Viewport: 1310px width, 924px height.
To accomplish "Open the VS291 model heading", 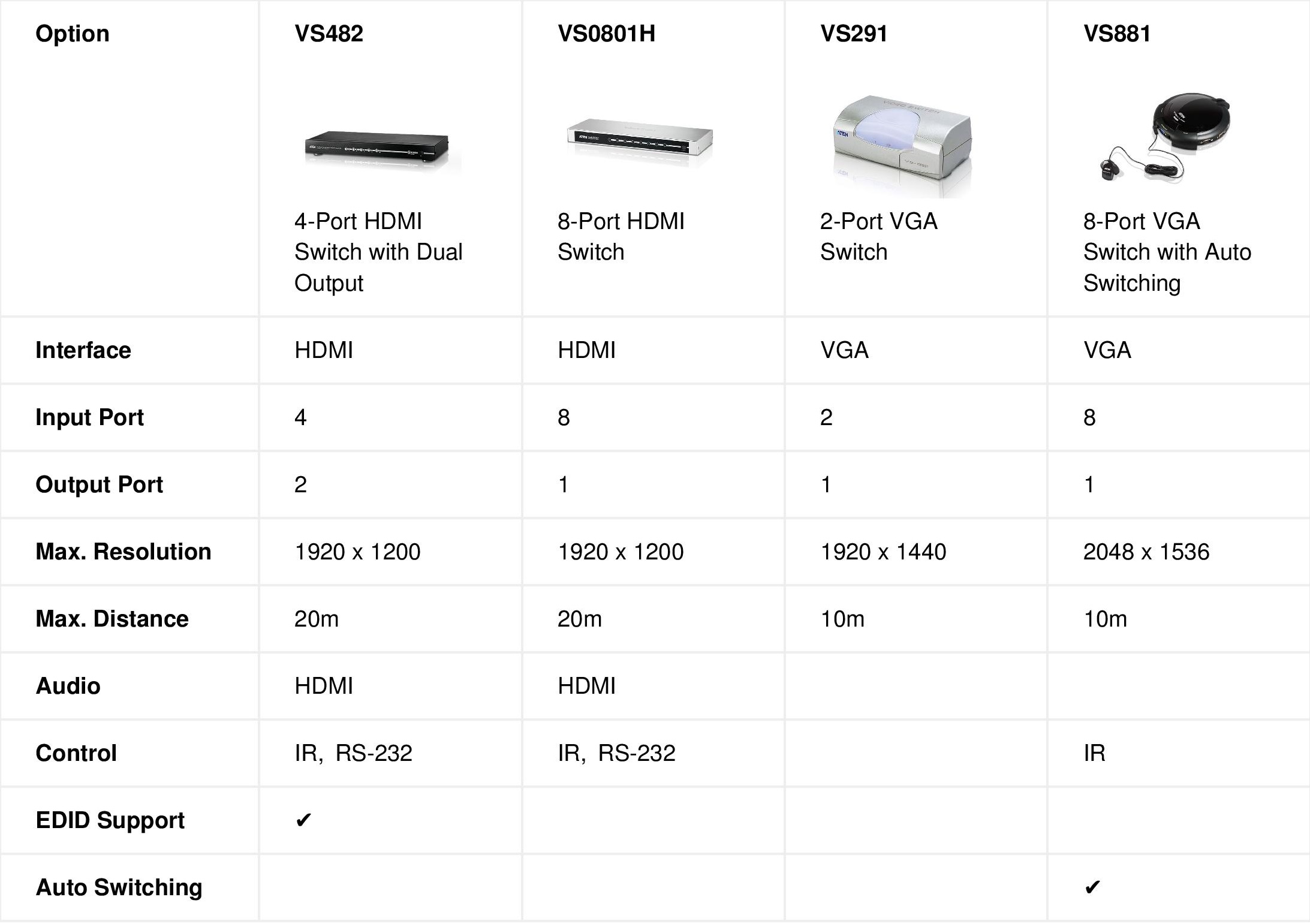I will [x=854, y=34].
